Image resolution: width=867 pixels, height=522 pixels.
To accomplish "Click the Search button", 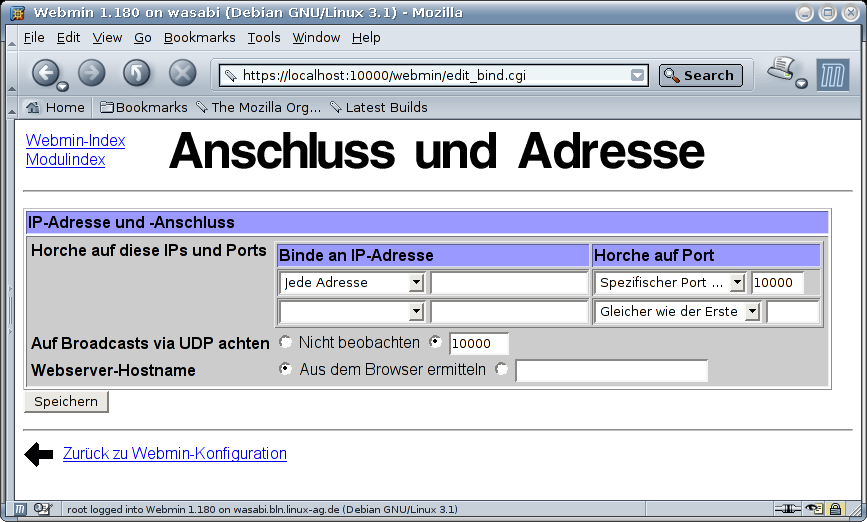I will [701, 75].
